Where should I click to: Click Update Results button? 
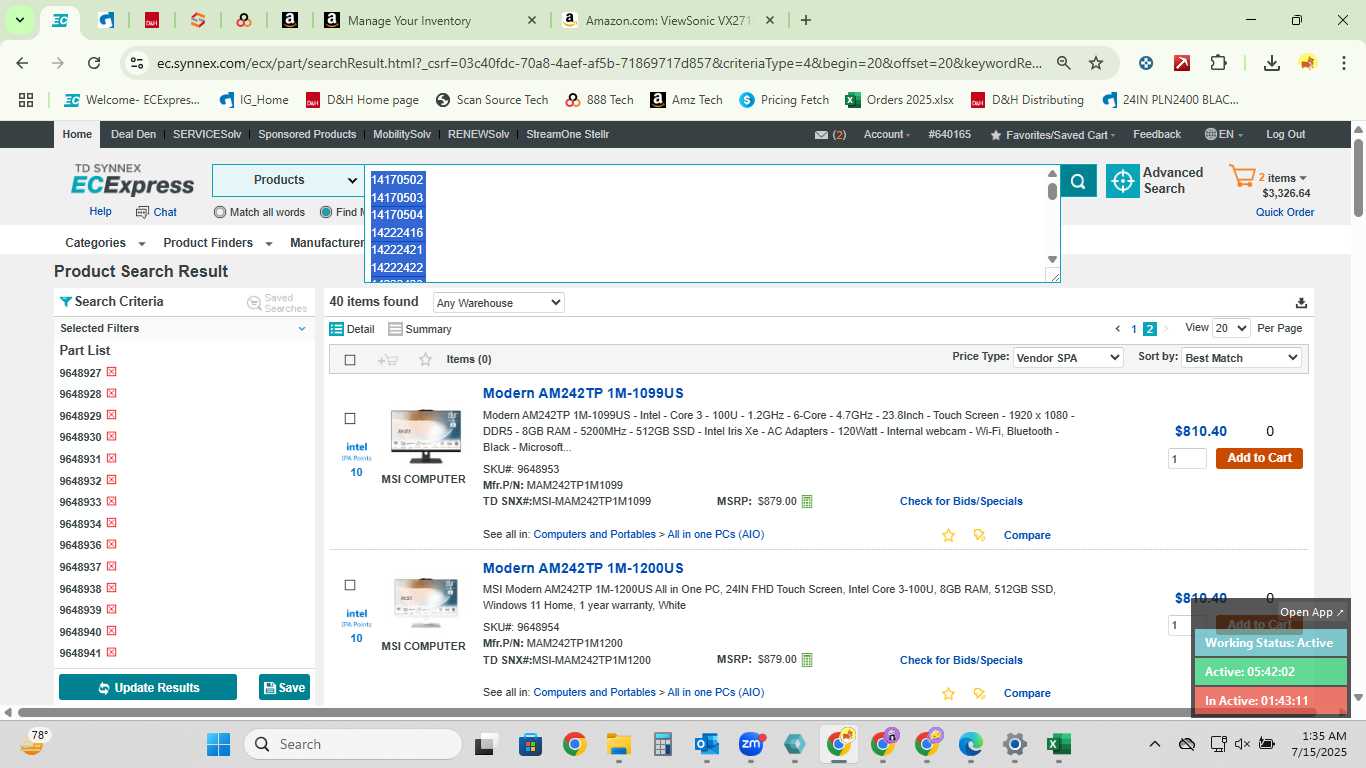(148, 688)
